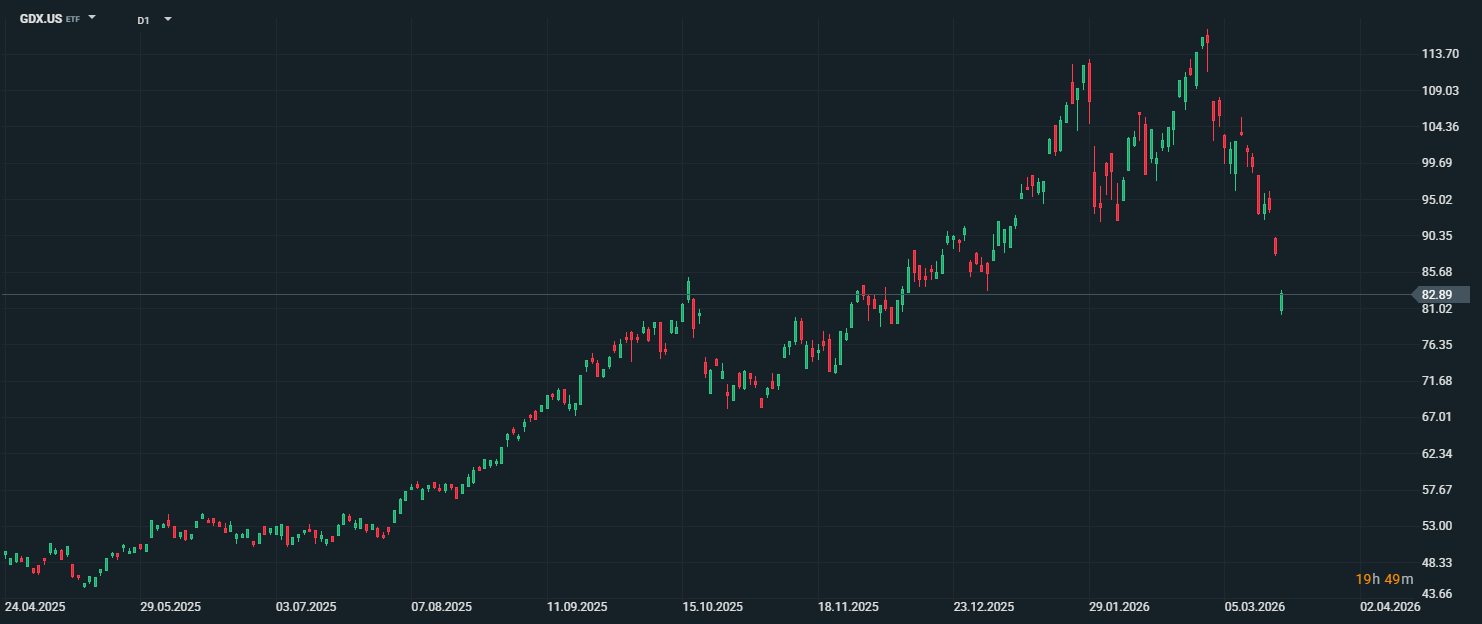
Task: Click the 19h 49m candle countdown timer
Action: pos(1384,579)
